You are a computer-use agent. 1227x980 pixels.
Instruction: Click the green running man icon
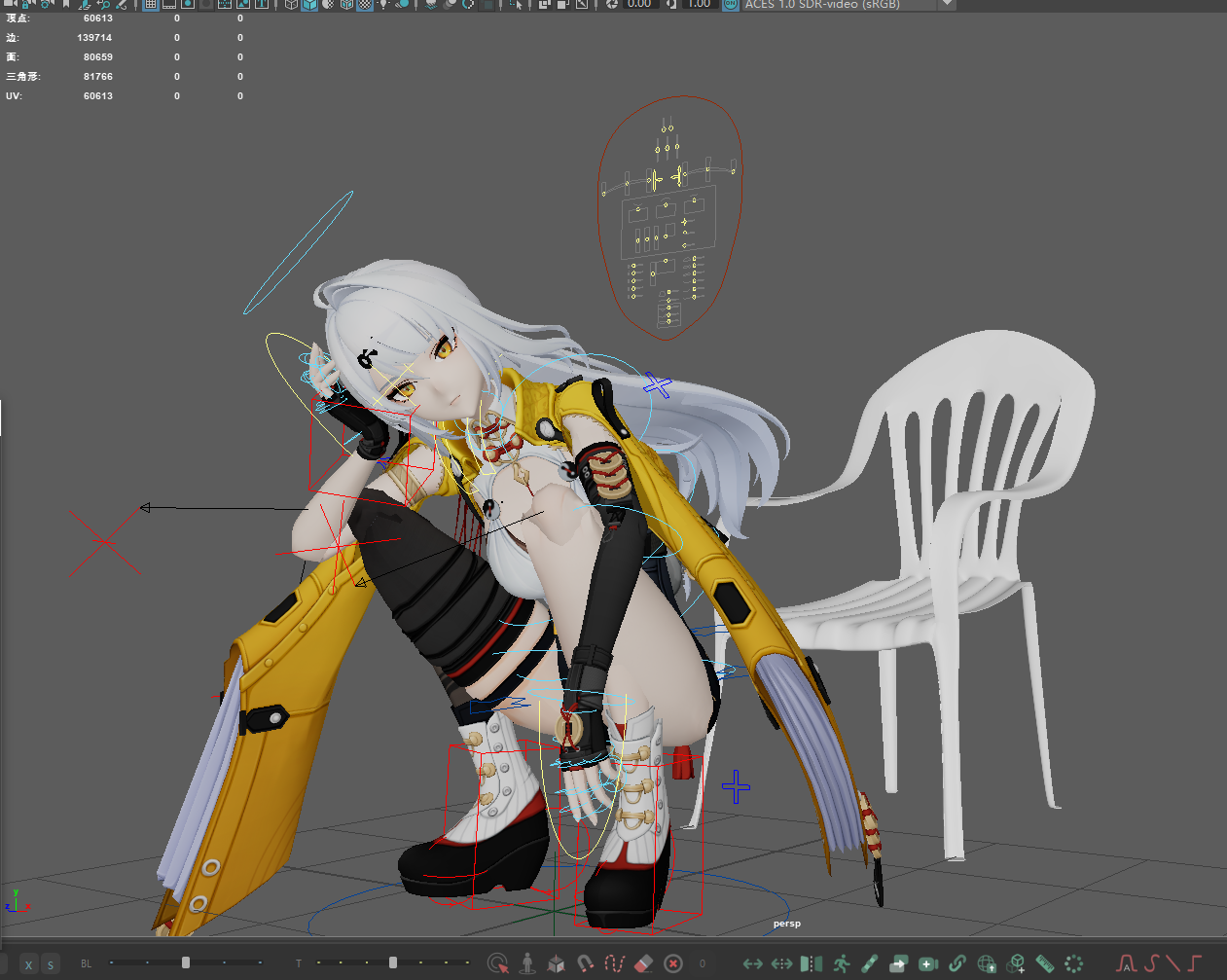point(841,963)
